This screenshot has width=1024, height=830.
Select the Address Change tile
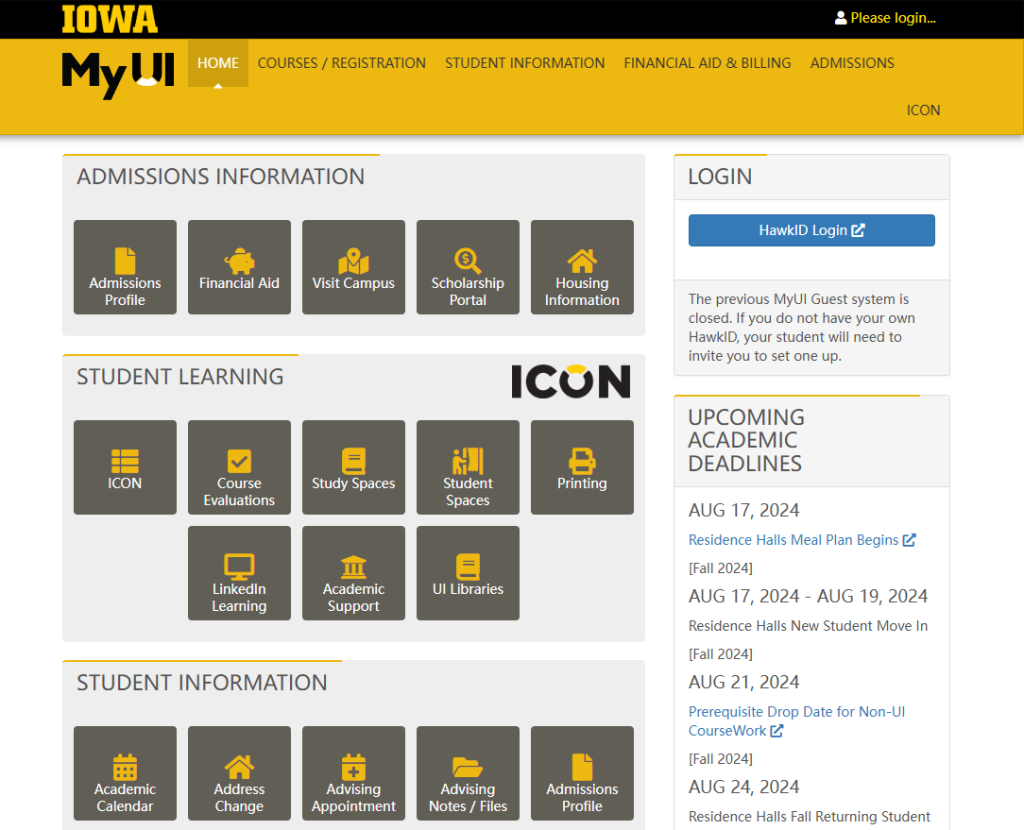[x=239, y=773]
